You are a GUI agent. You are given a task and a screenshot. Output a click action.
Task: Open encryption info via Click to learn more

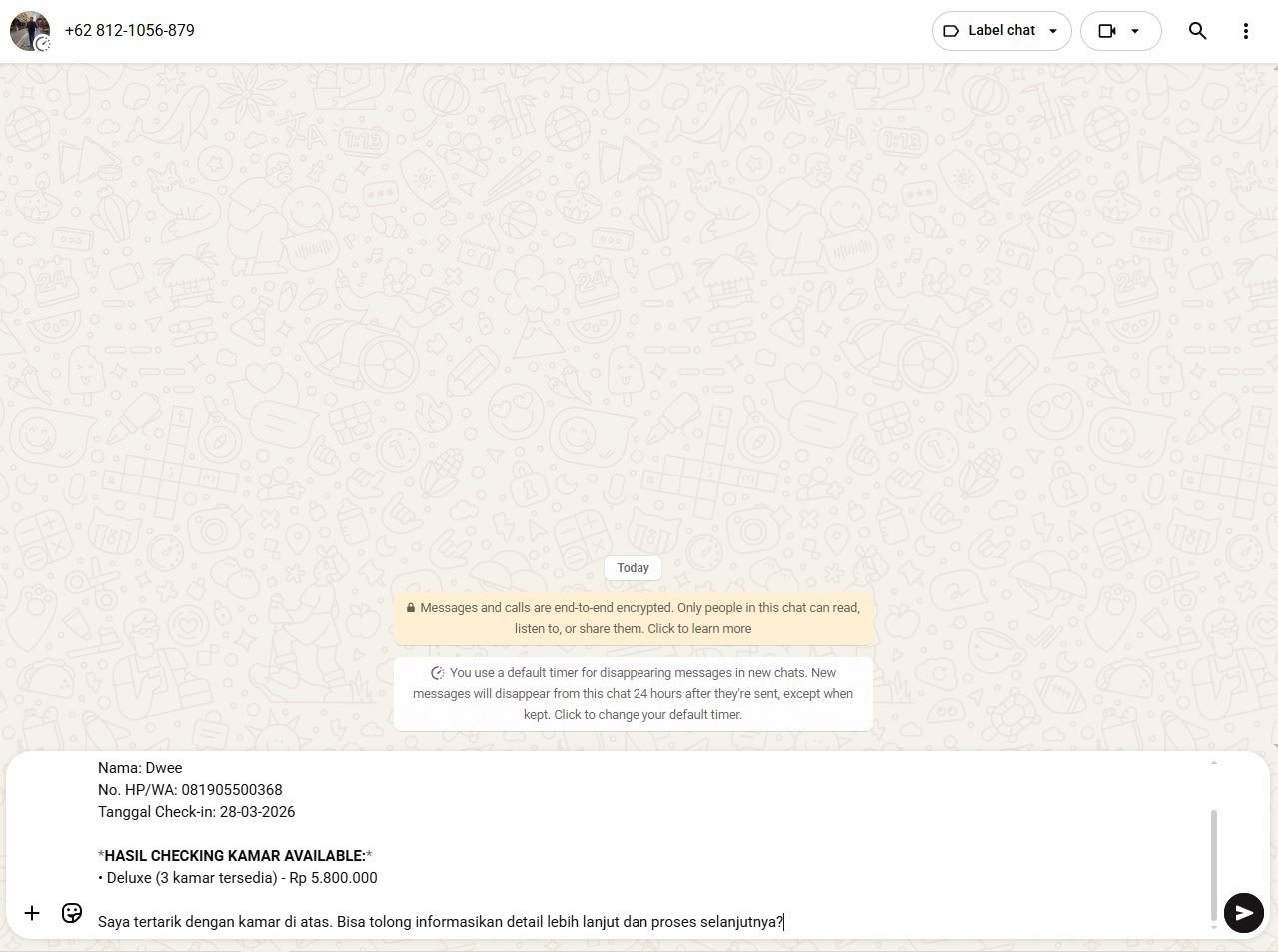[698, 628]
